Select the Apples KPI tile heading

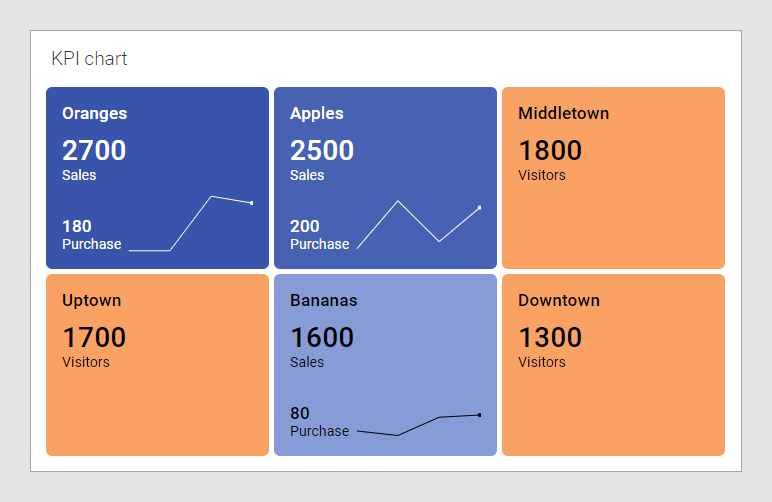coord(316,113)
